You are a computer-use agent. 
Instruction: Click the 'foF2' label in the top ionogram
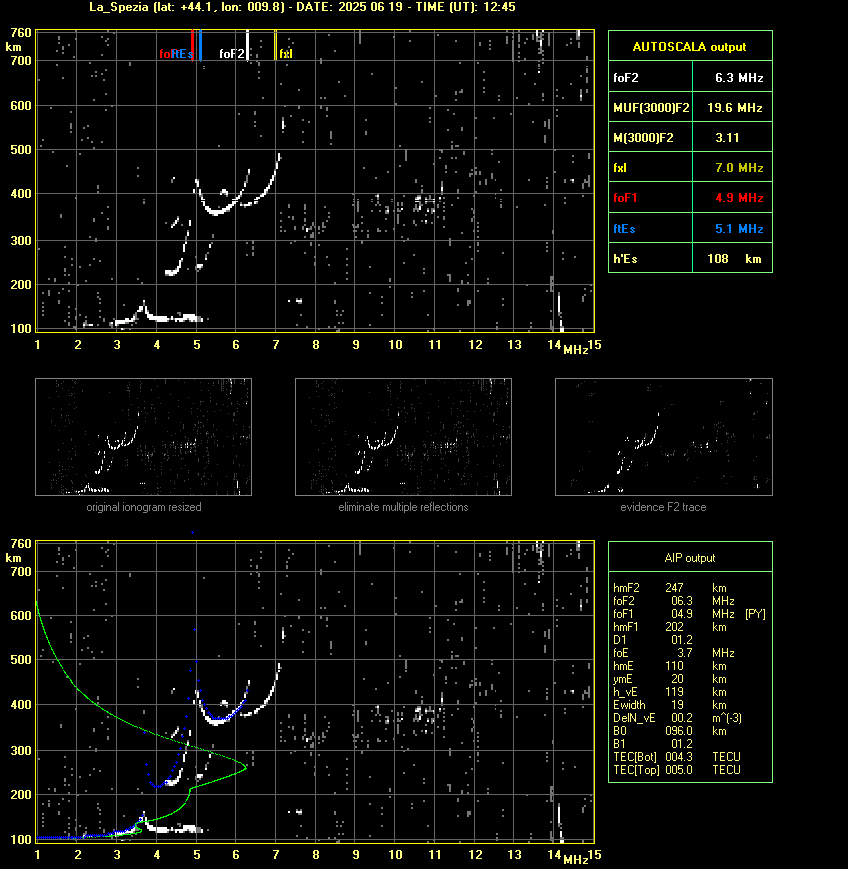tap(232, 54)
